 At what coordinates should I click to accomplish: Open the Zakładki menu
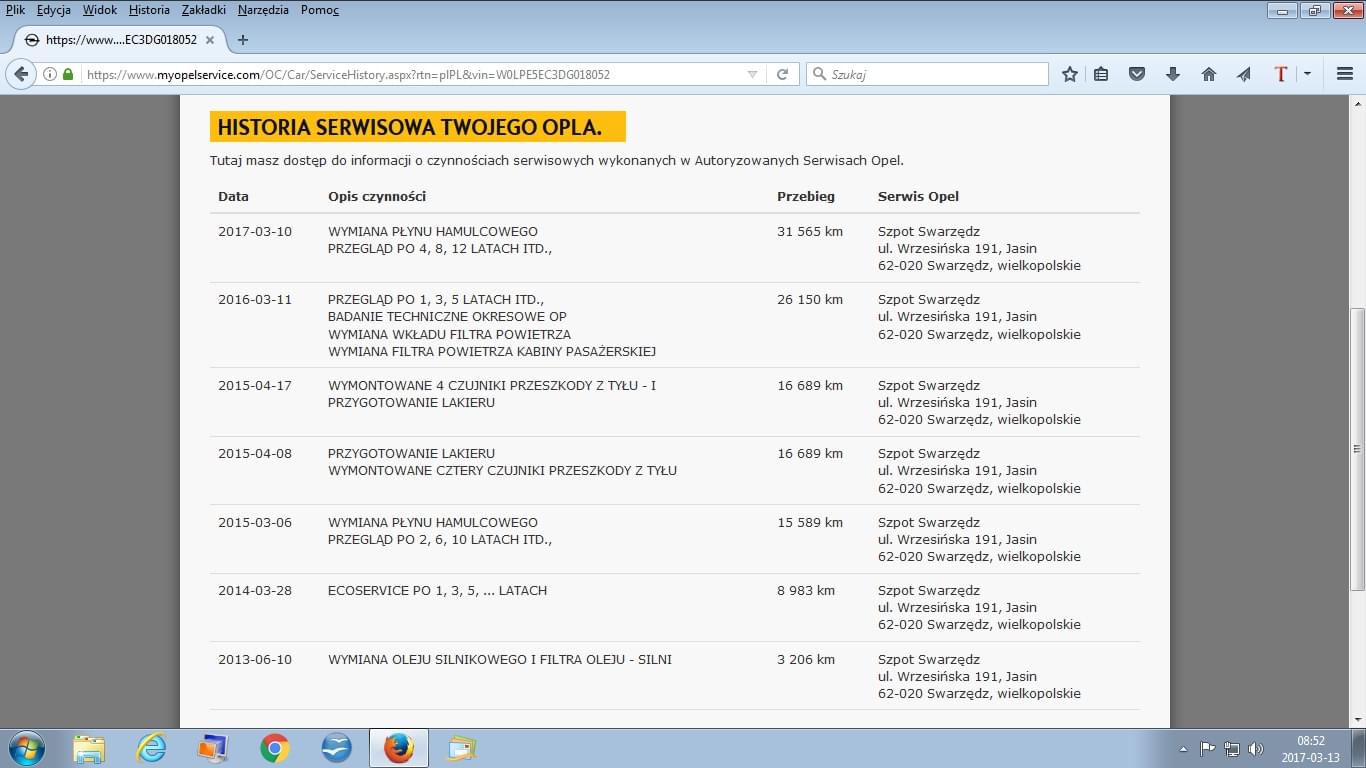click(x=203, y=10)
